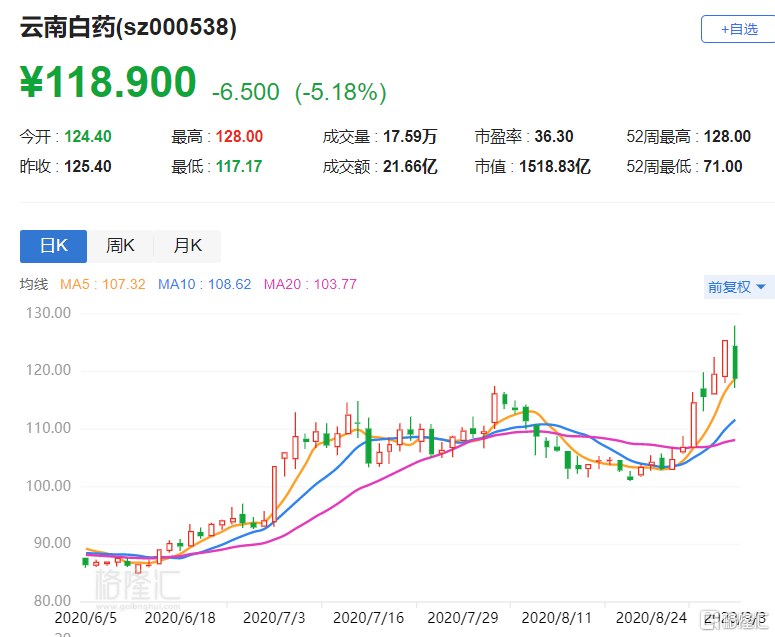This screenshot has width=775, height=637.
Task: Click the 2020/6/18 date axis label
Action: (x=180, y=618)
